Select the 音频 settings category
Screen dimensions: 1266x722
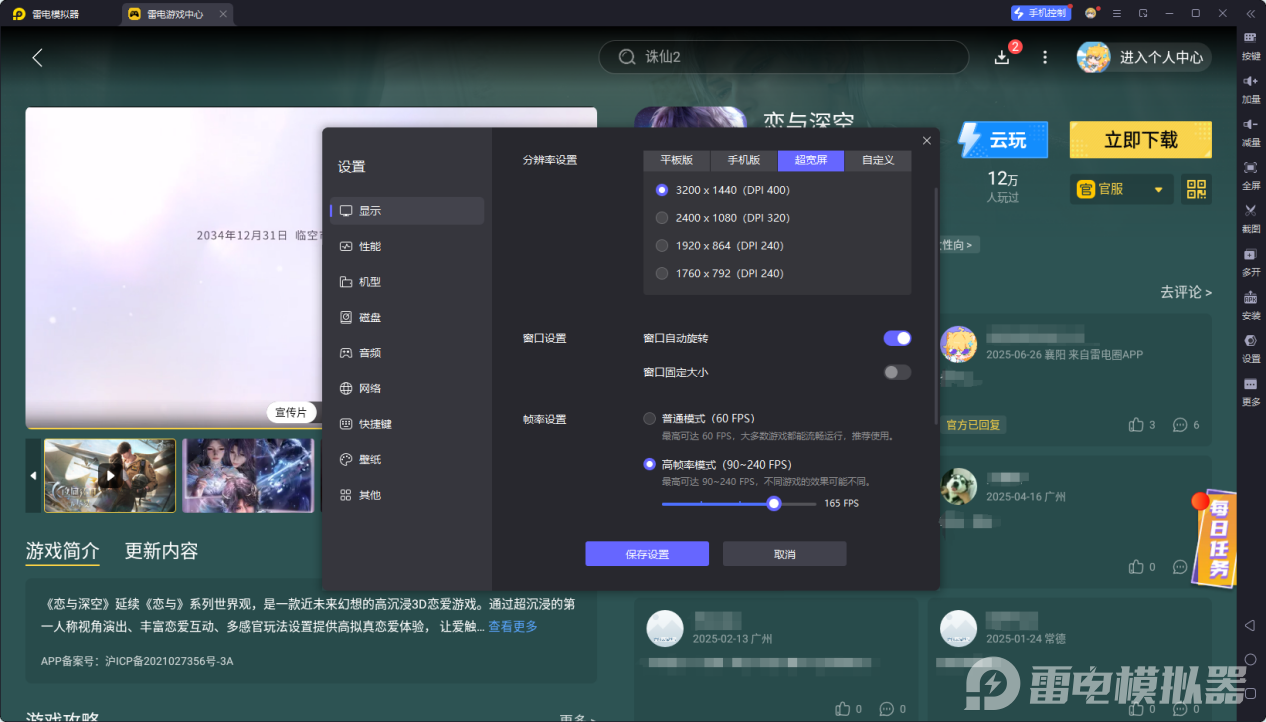coord(370,352)
